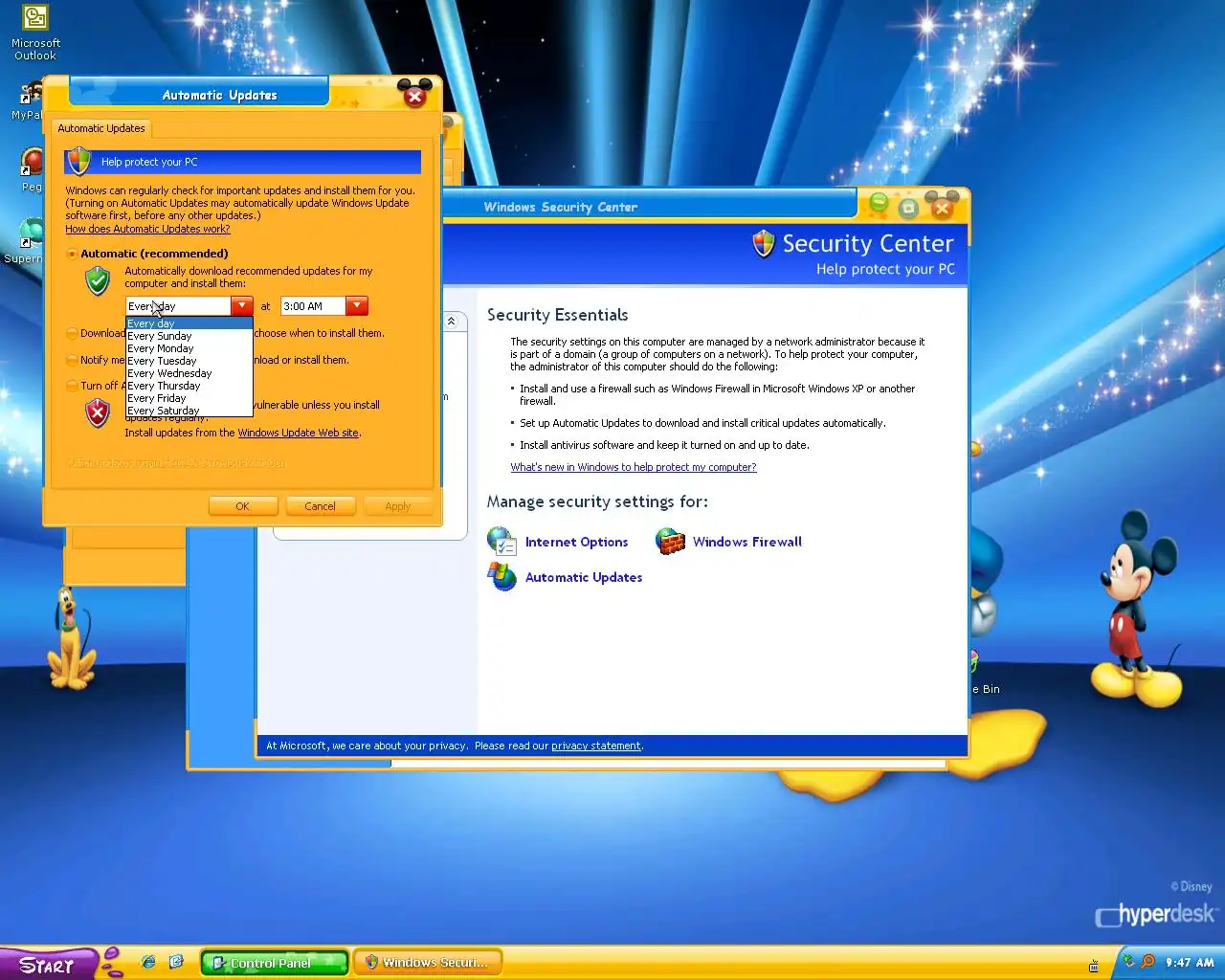Open the MyPal desktop shortcut
Screen dimensions: 1225x980
pos(29,101)
